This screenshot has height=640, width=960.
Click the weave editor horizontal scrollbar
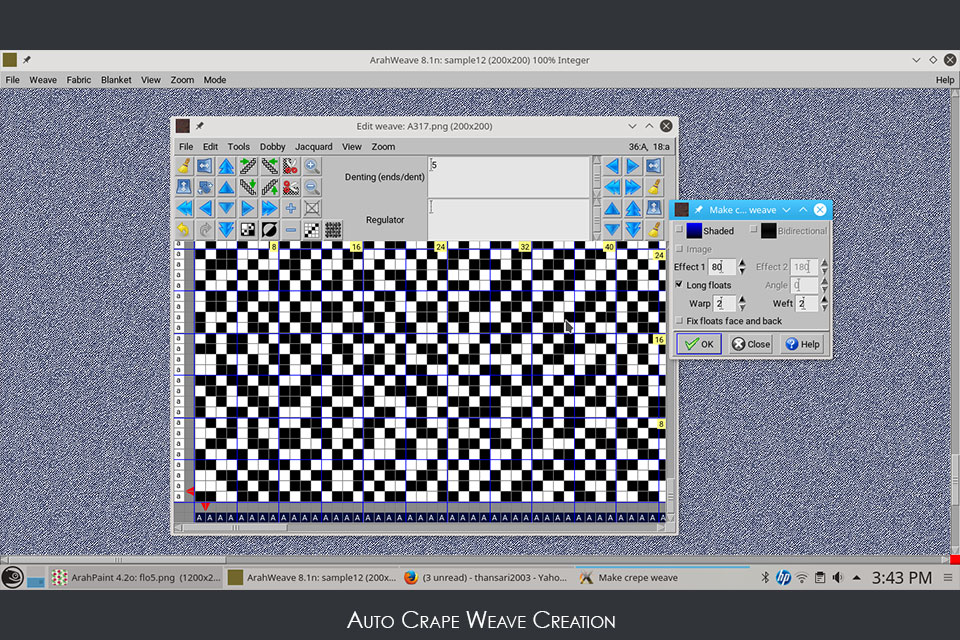pyautogui.click(x=420, y=527)
